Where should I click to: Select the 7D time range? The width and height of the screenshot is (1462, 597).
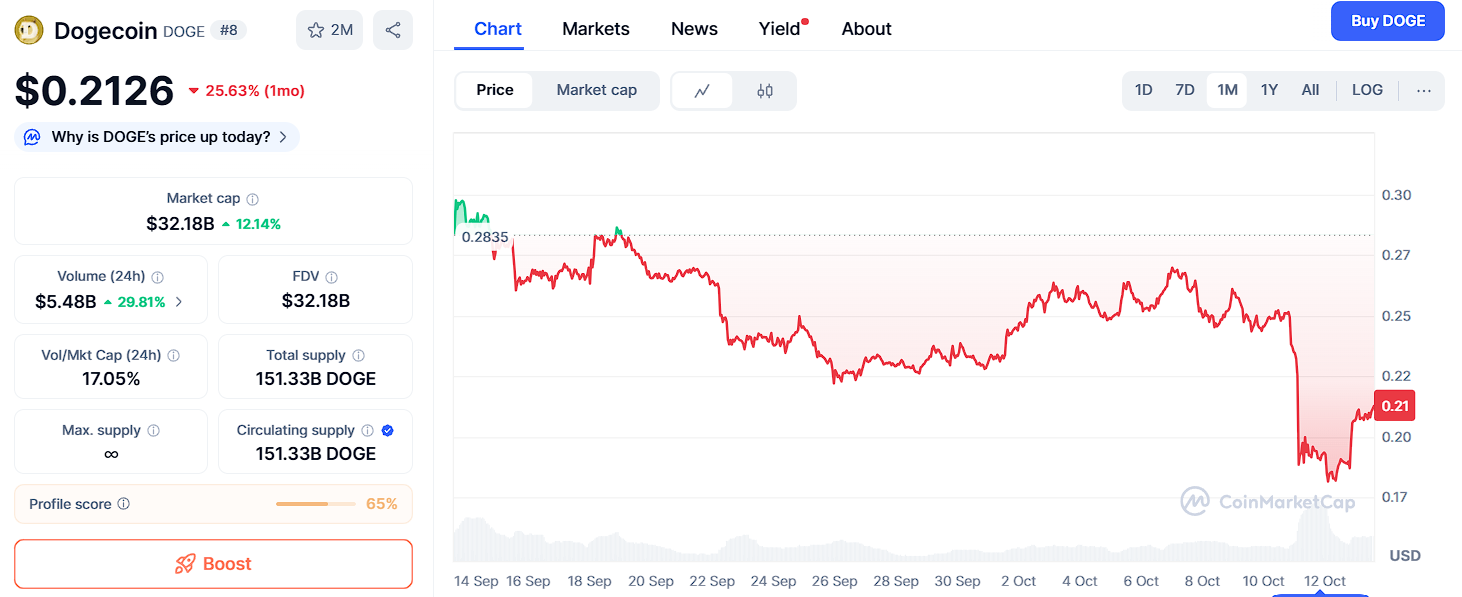click(1185, 90)
